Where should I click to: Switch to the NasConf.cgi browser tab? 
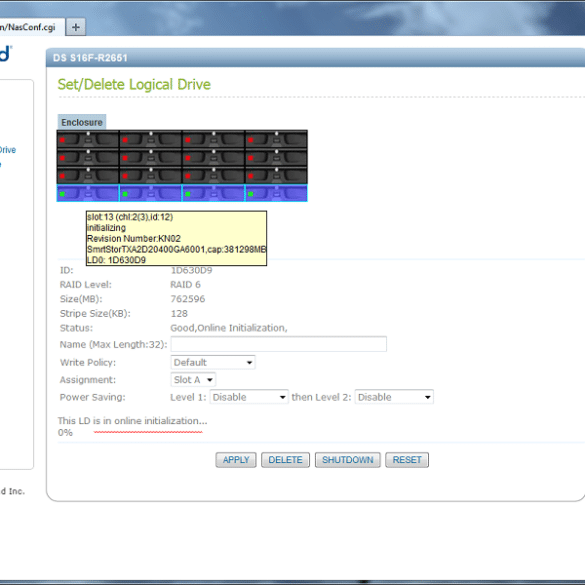pos(29,27)
